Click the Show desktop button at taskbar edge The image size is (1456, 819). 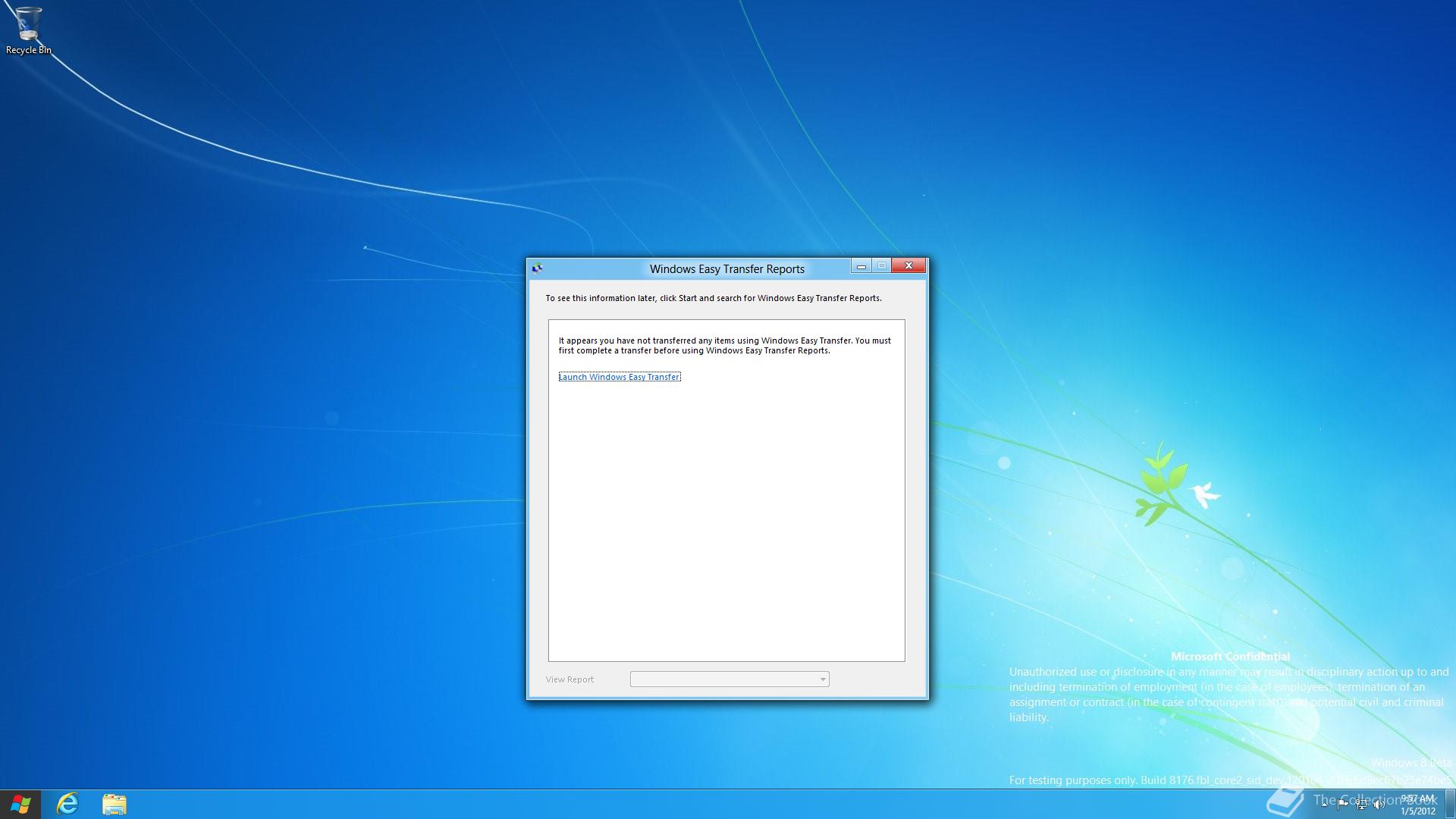point(1451,804)
